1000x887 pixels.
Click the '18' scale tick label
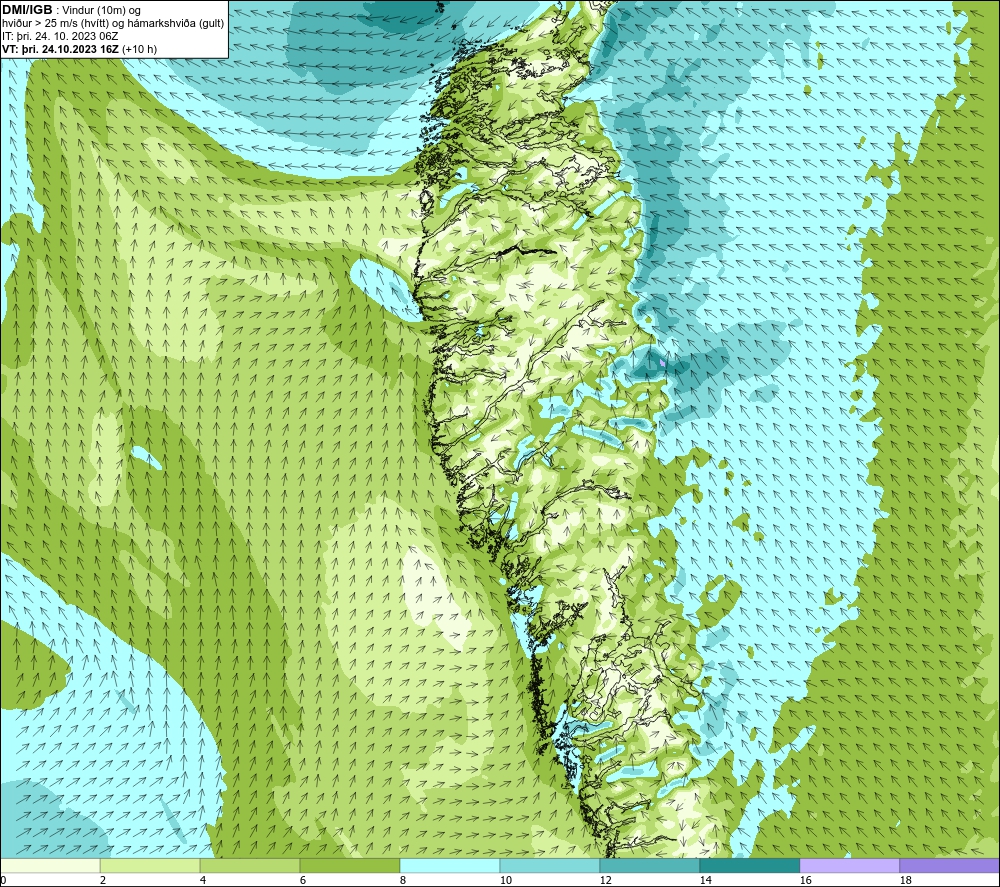(906, 881)
